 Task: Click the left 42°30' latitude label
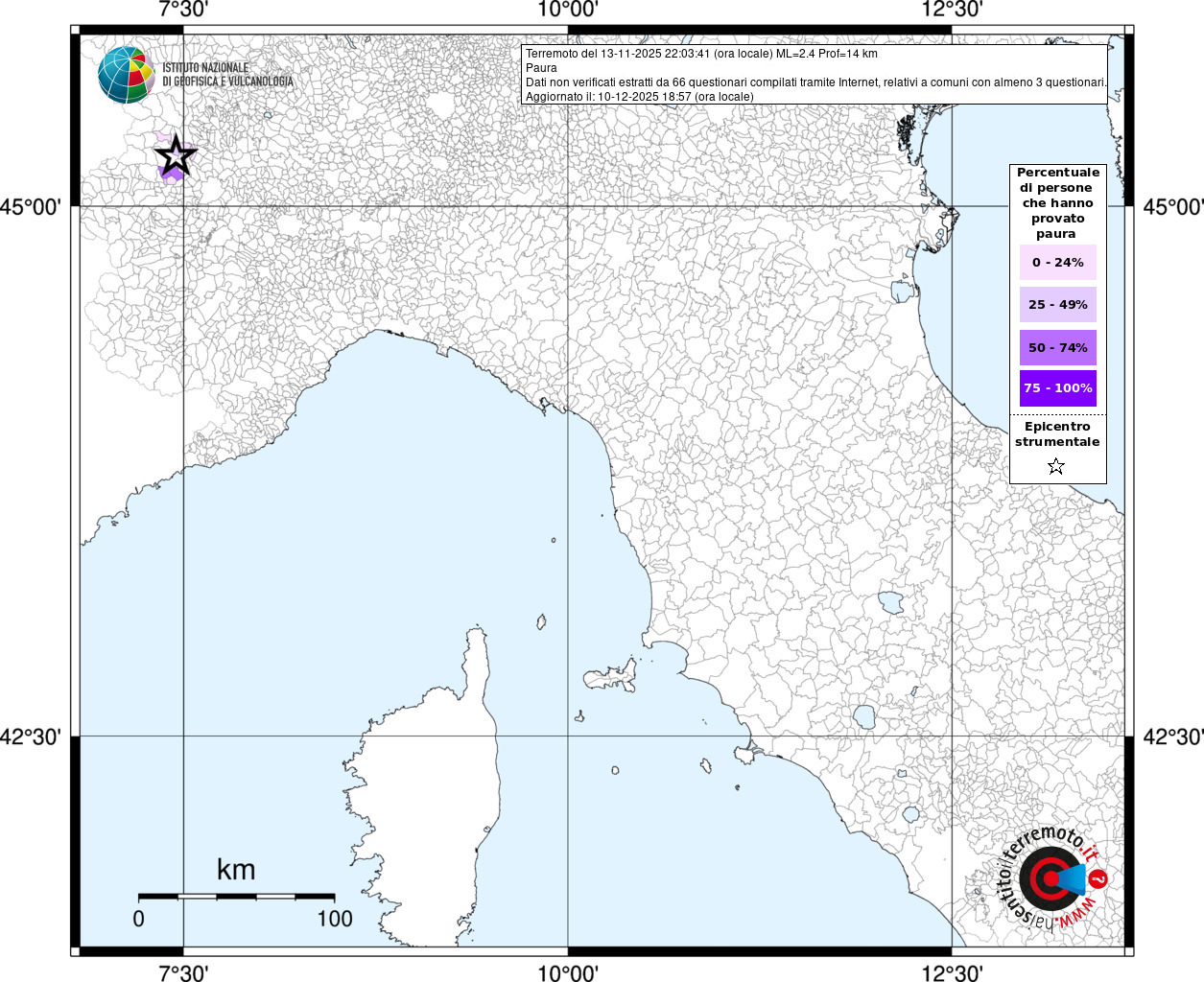point(32,736)
